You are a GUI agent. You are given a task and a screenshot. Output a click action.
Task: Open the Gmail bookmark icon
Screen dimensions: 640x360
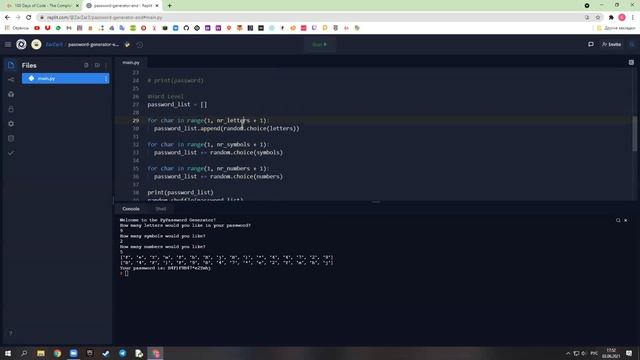click(69, 28)
